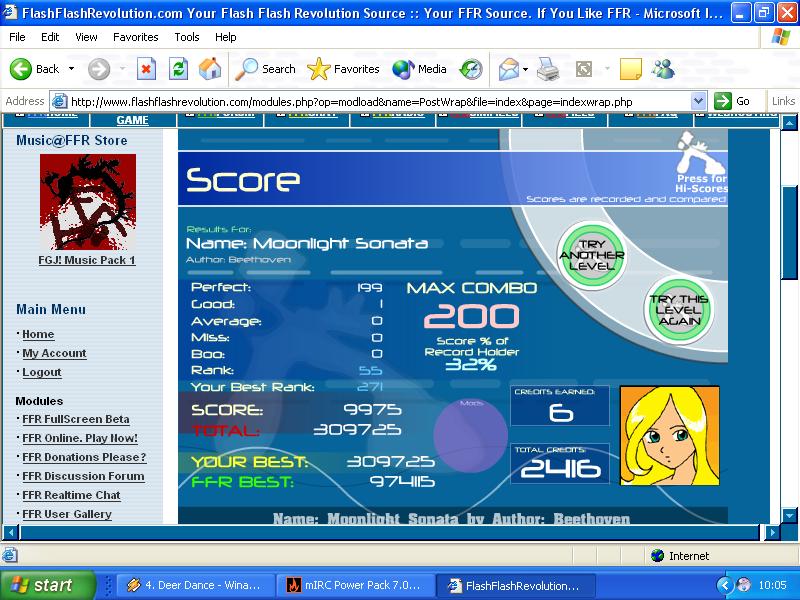Open the Favorites menu
Screen dimensions: 800x600
click(136, 37)
